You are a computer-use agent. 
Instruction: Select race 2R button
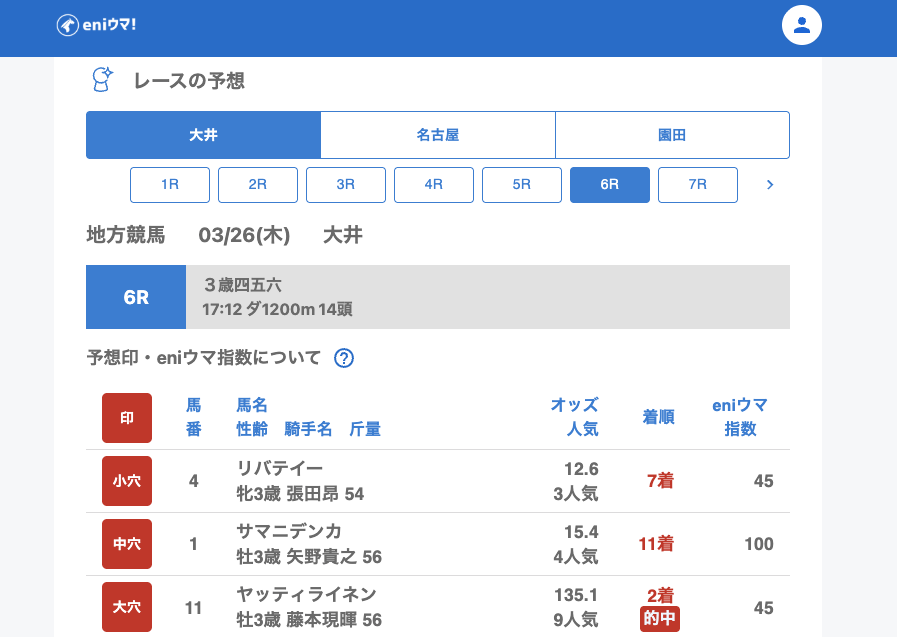[x=258, y=185]
